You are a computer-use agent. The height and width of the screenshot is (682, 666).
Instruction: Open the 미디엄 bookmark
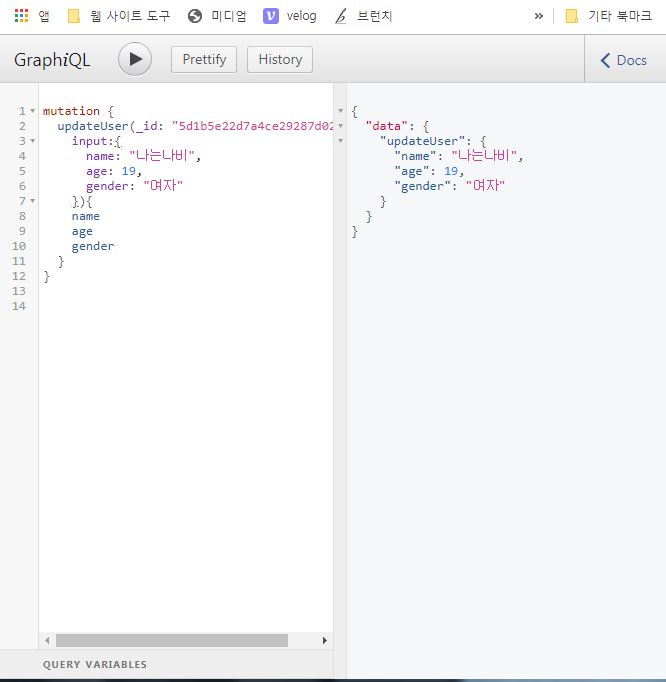pyautogui.click(x=217, y=16)
